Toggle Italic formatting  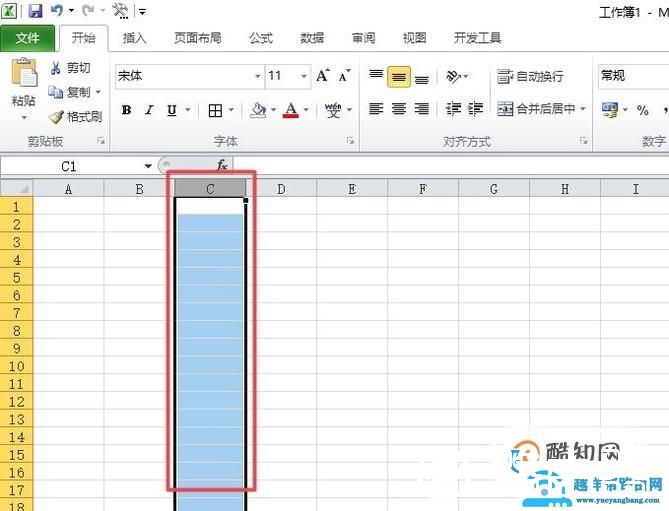coord(149,110)
